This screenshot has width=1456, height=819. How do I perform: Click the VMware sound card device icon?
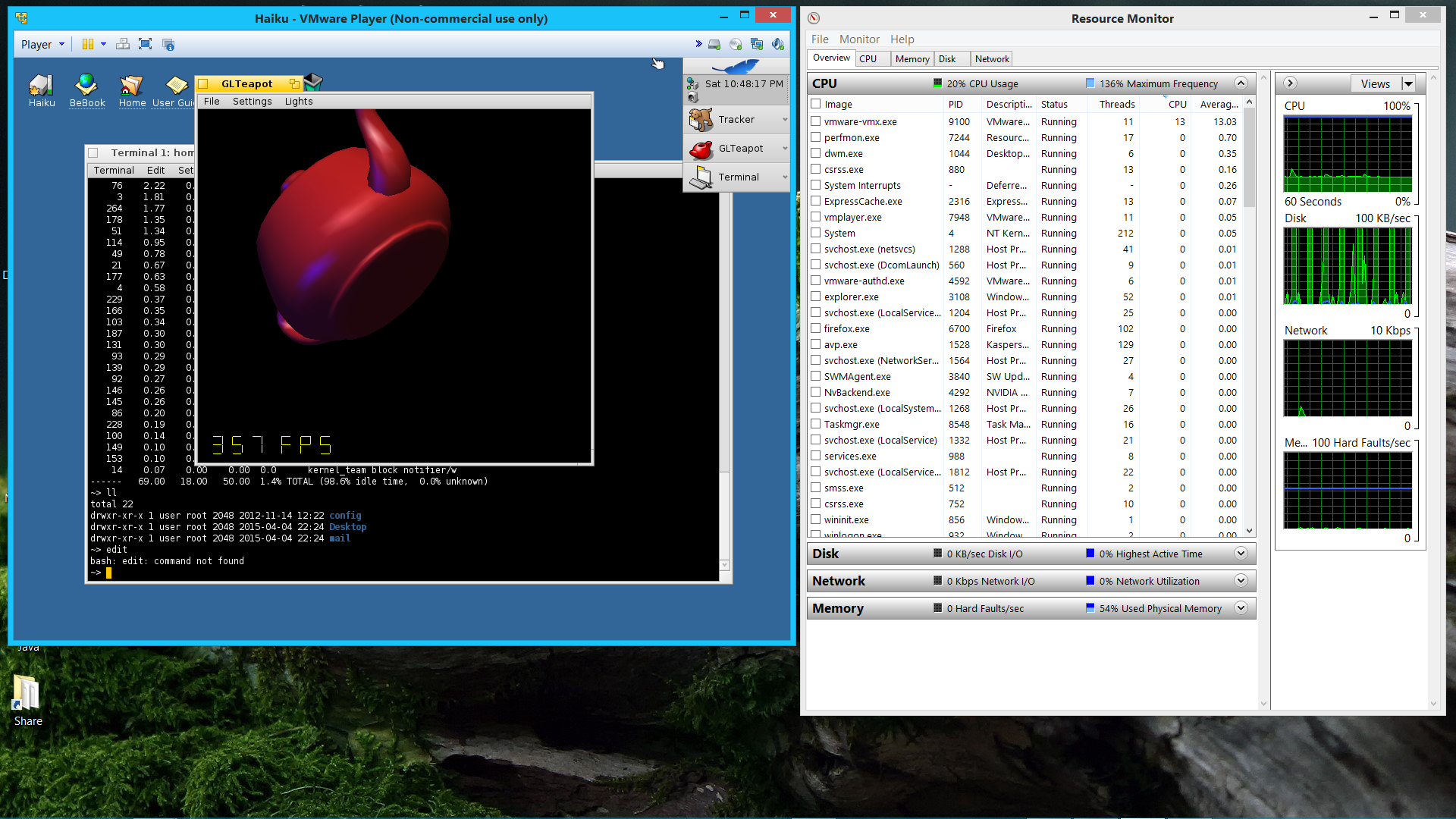[778, 44]
